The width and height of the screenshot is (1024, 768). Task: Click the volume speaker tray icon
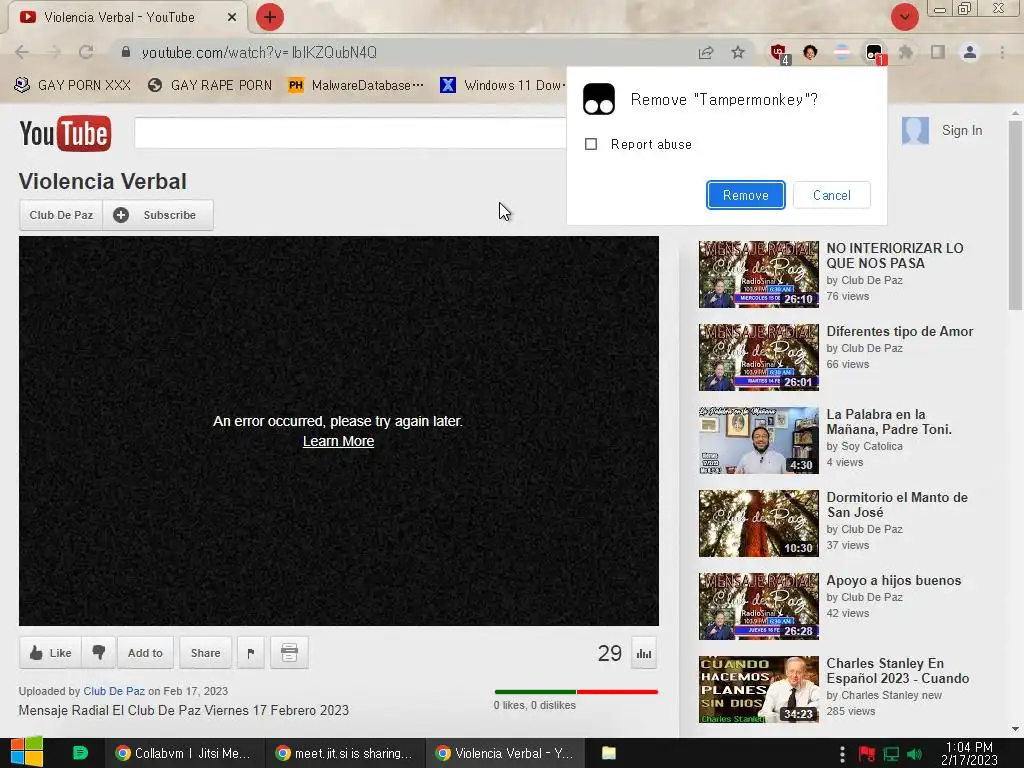pyautogui.click(x=914, y=754)
